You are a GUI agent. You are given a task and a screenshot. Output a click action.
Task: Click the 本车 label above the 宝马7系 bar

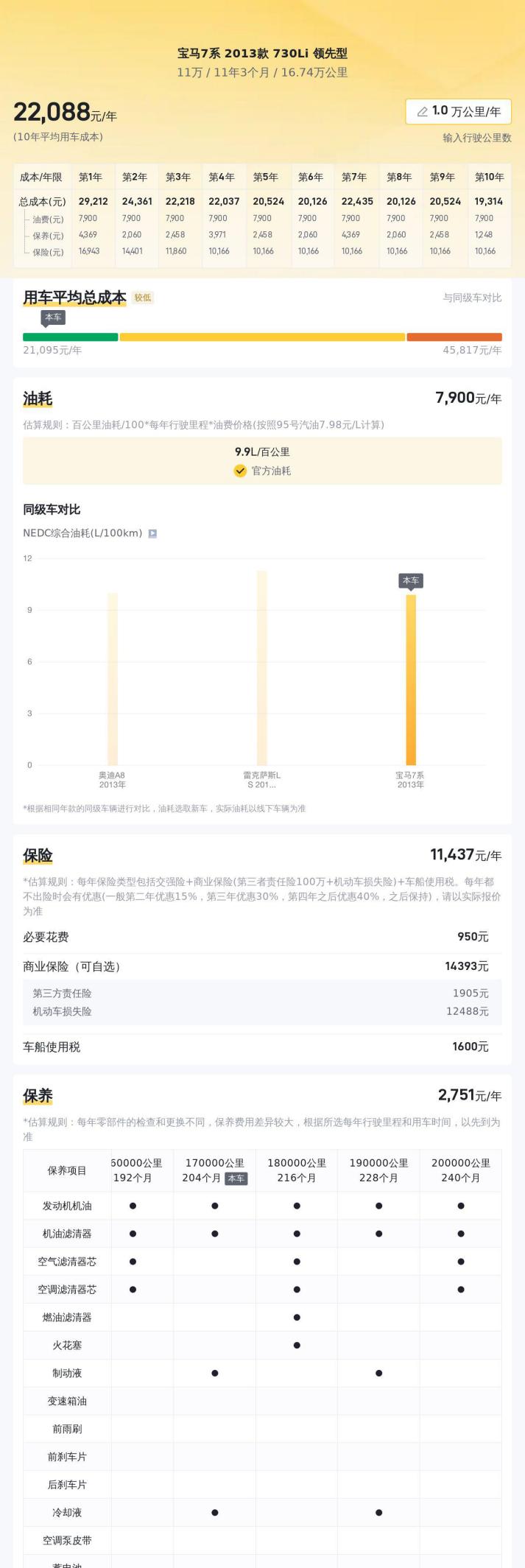(411, 581)
